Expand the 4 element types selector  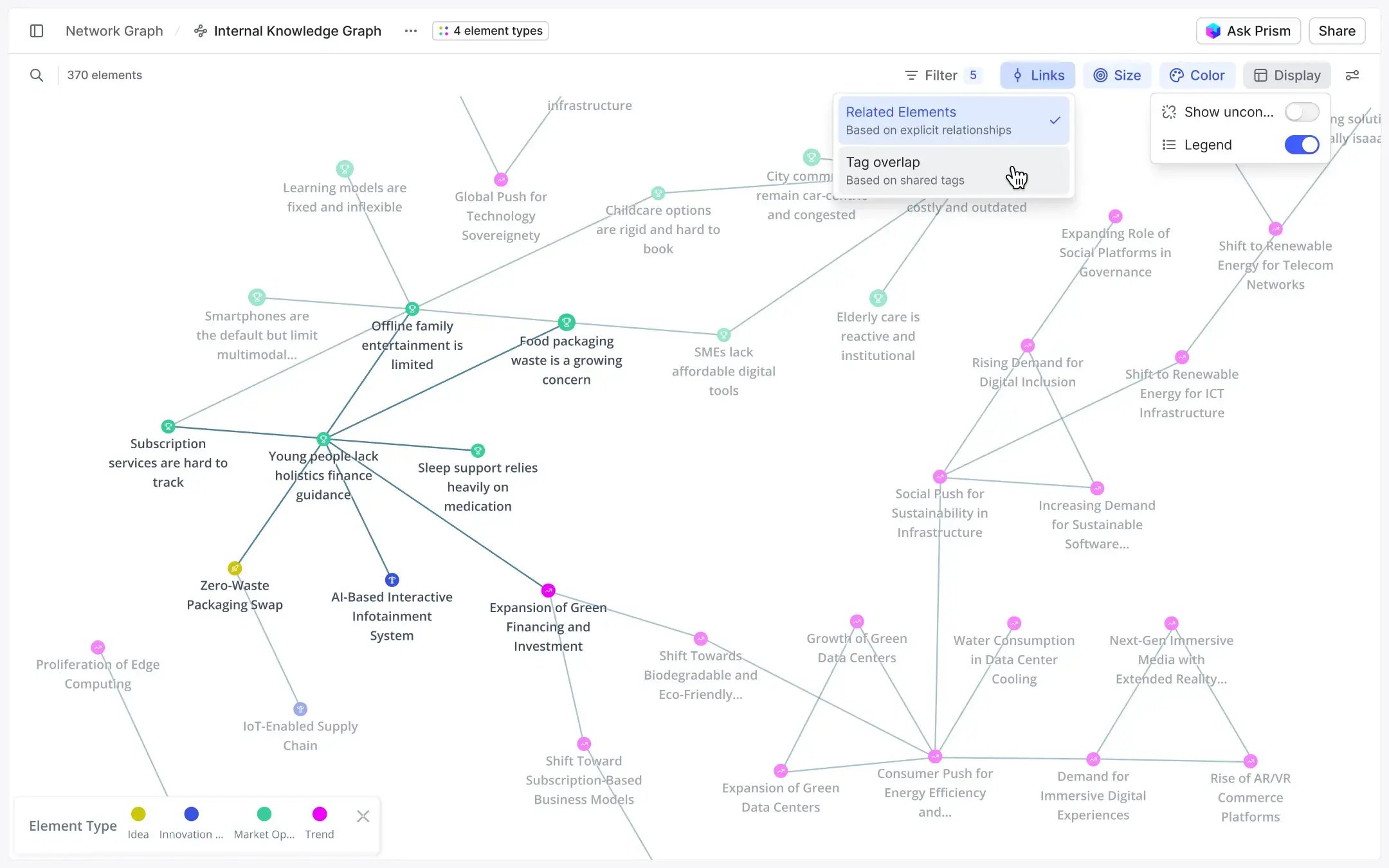tap(490, 30)
